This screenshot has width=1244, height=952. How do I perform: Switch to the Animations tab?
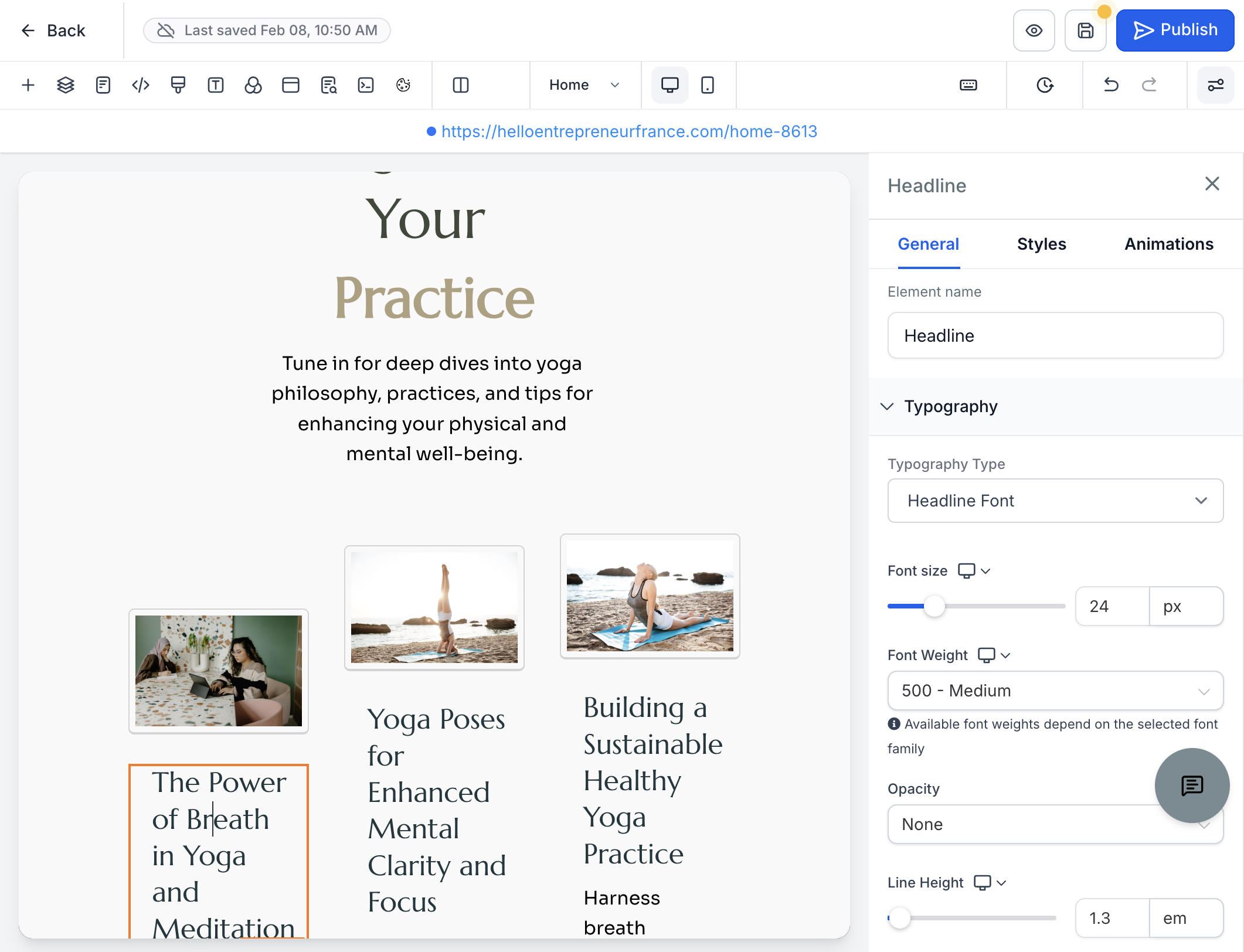pos(1169,244)
